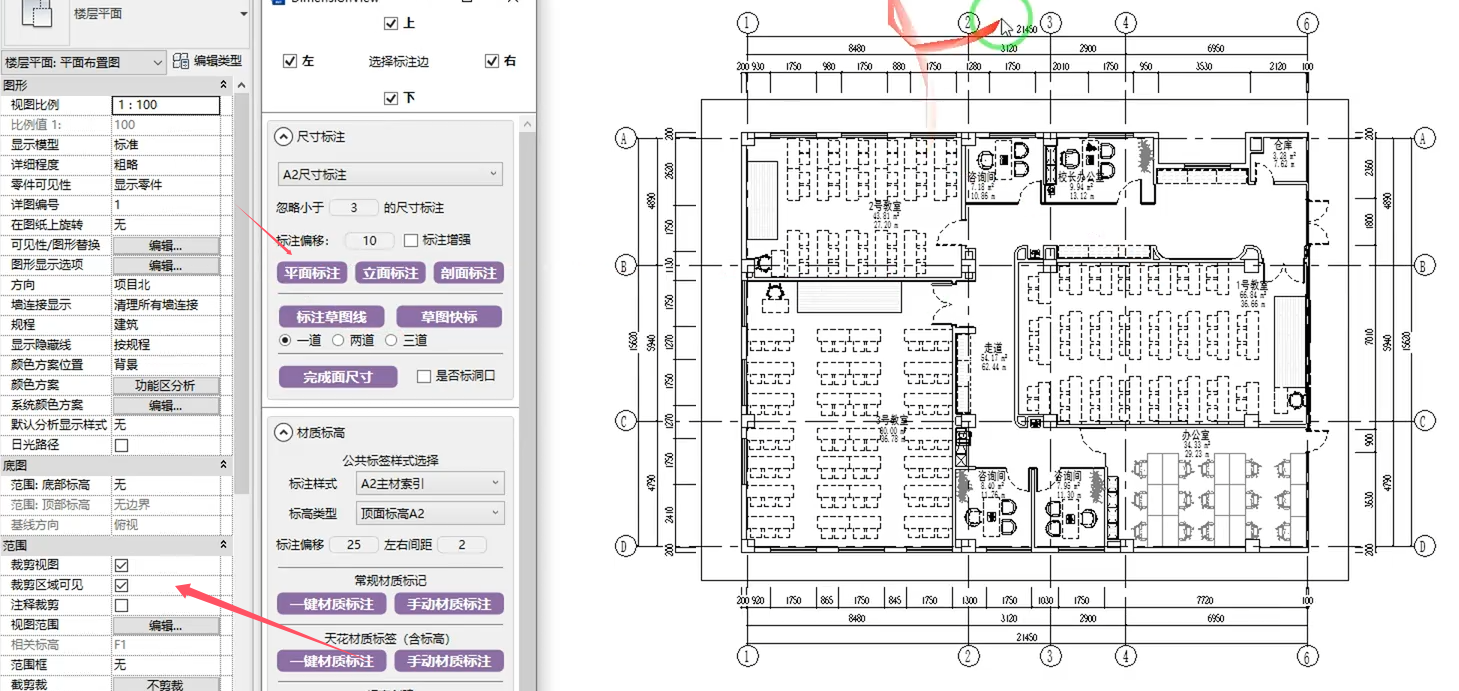
Task: Enable the 标注增强 checkbox
Action: pyautogui.click(x=410, y=240)
